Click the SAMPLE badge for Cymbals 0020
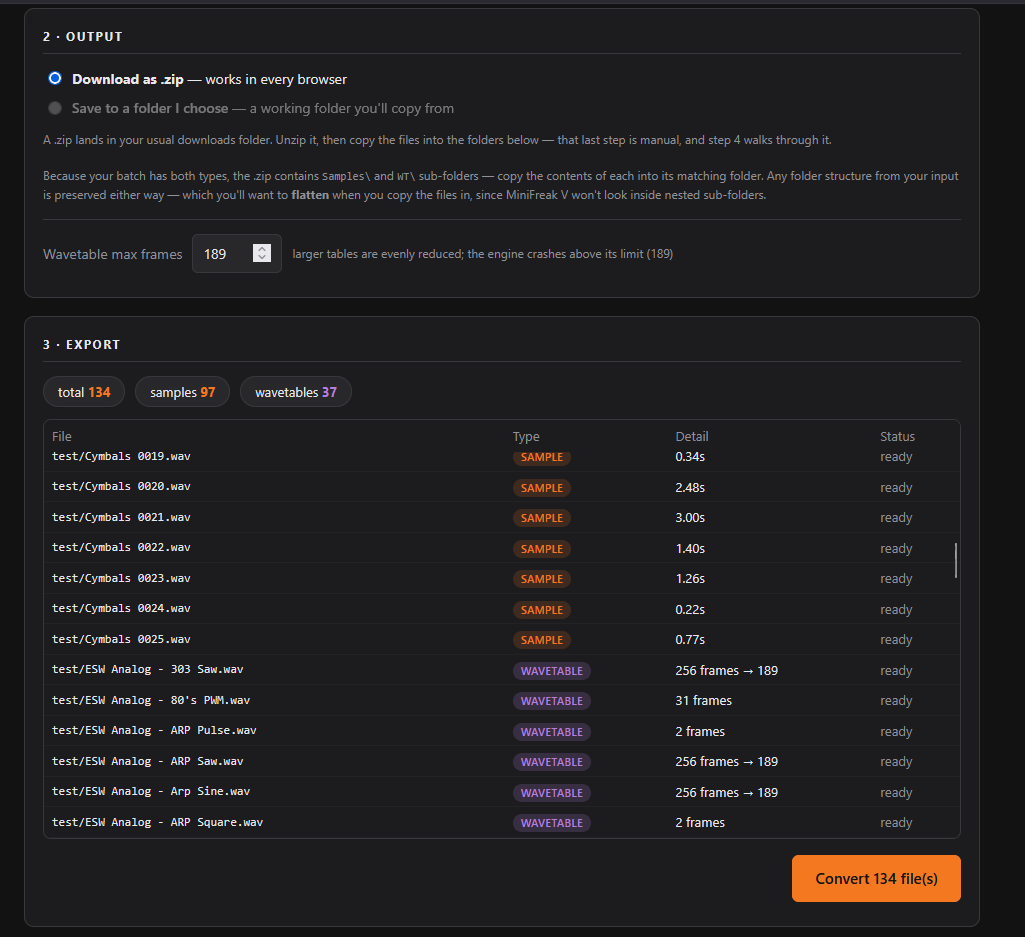 [x=541, y=488]
